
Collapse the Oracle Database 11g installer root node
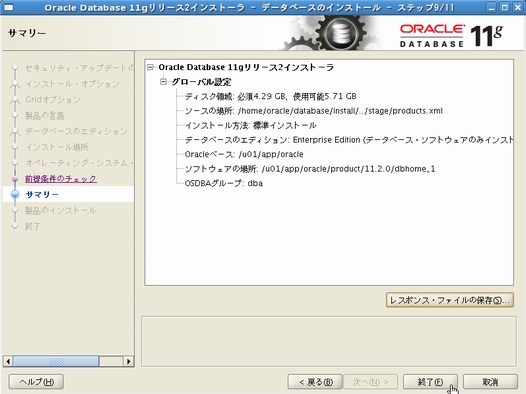tap(151, 67)
